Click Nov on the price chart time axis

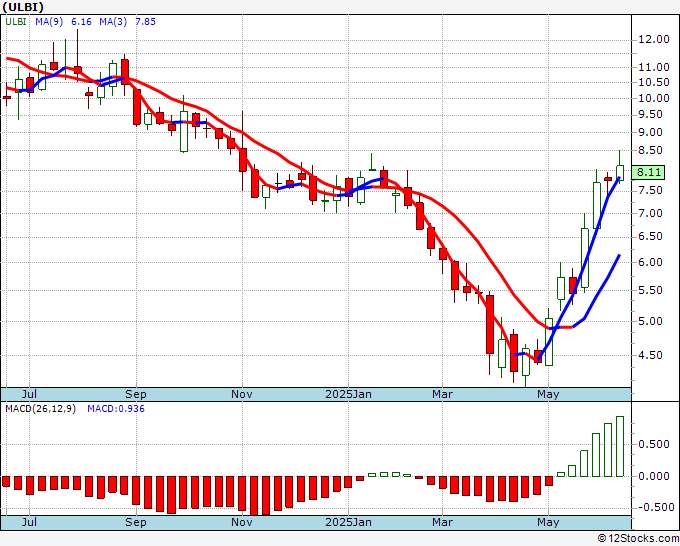point(242,394)
